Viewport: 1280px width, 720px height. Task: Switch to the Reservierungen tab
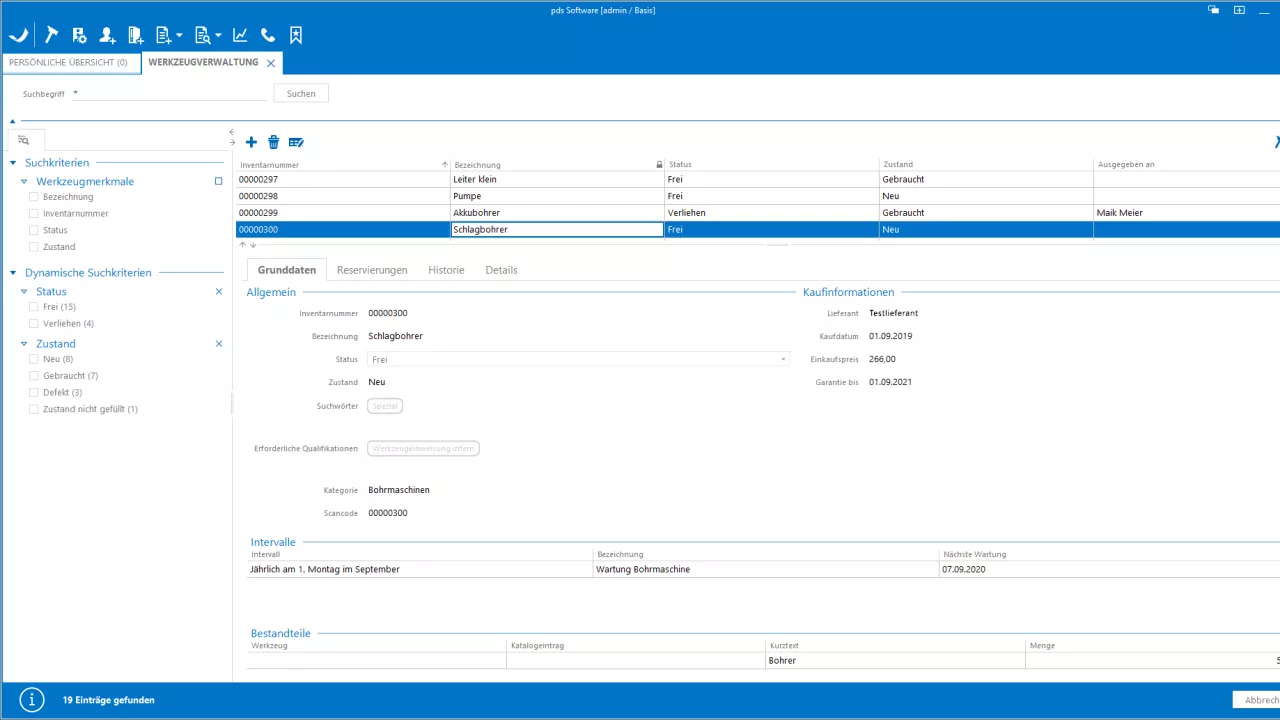[x=372, y=270]
